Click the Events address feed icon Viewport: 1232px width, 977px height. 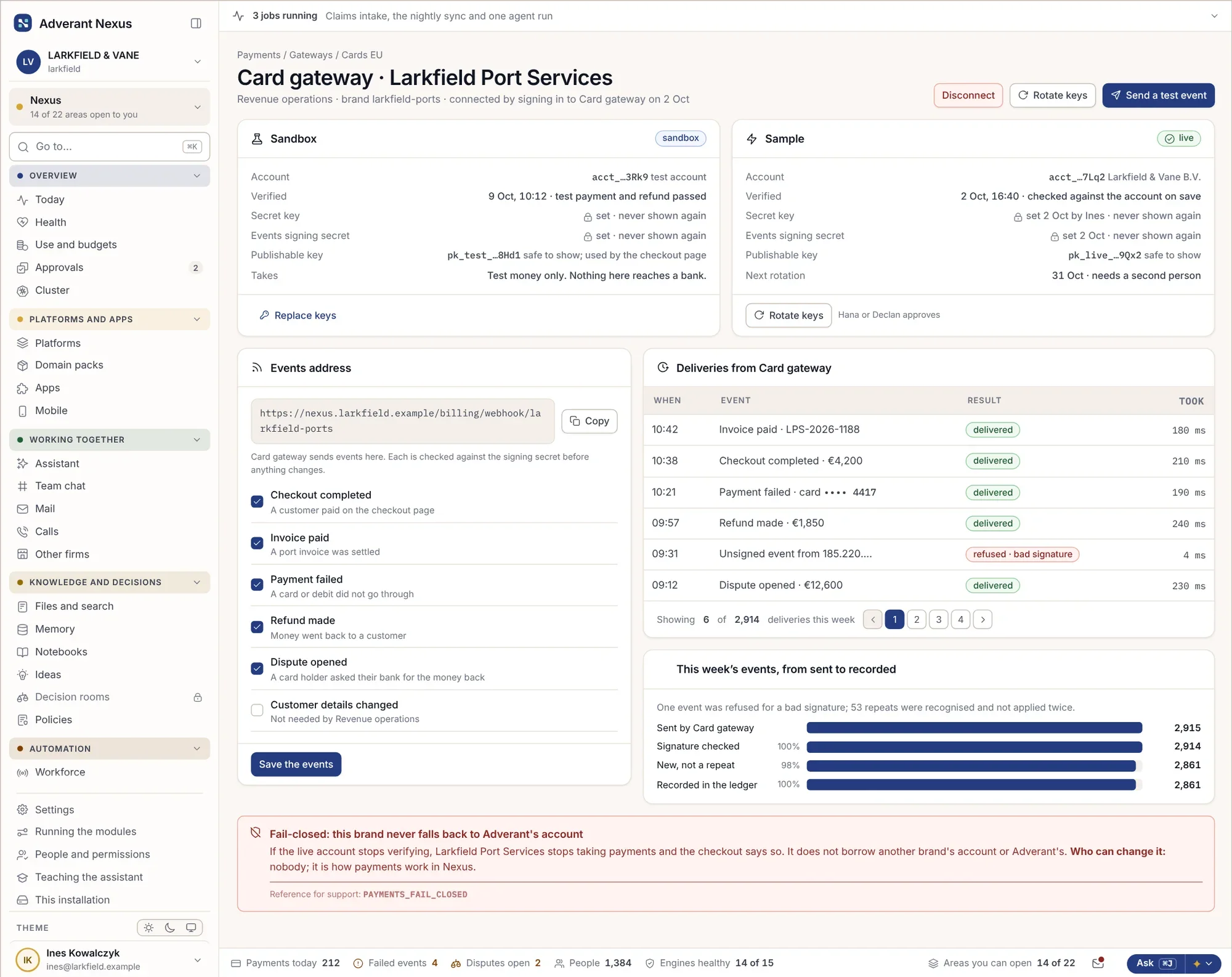[257, 368]
